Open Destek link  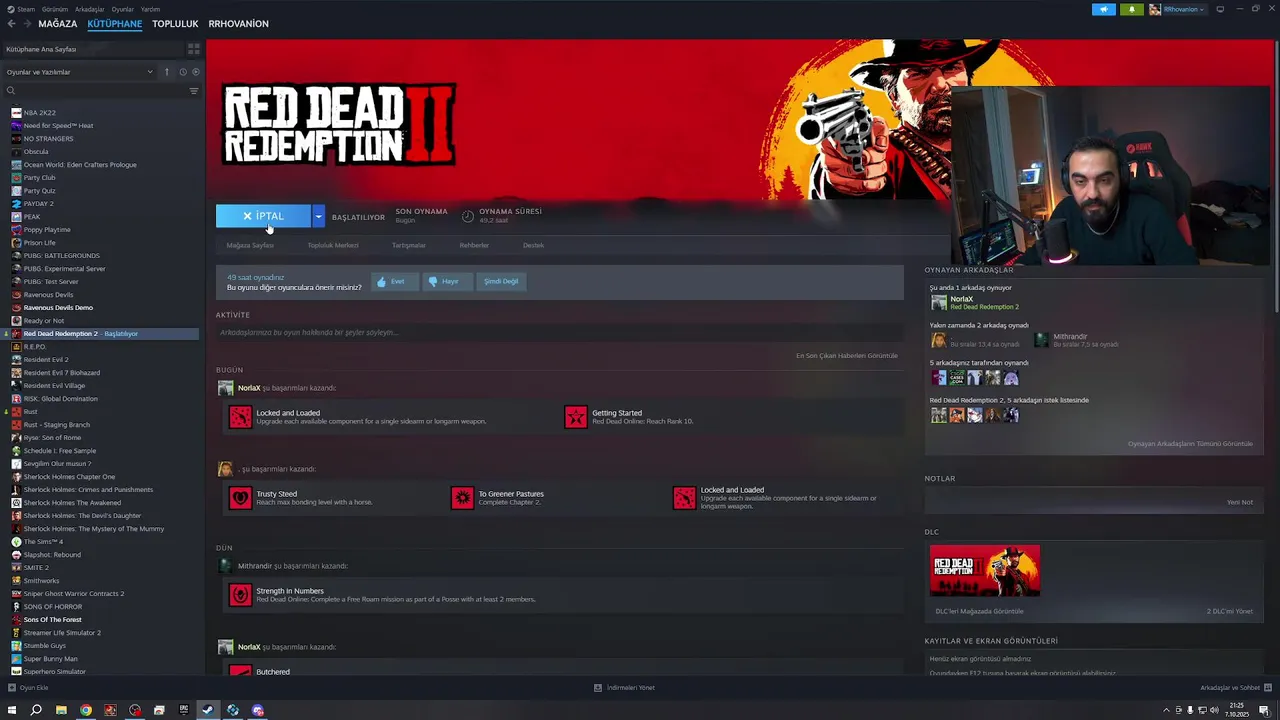coord(534,245)
